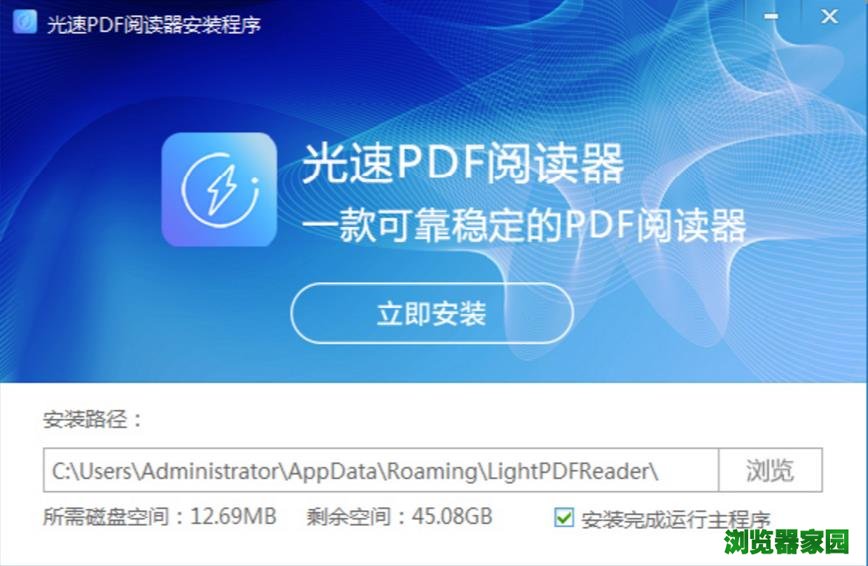Viewport: 868px width, 566px height.
Task: Click the 光速PDF阅读器安装程序 title text
Action: [154, 24]
